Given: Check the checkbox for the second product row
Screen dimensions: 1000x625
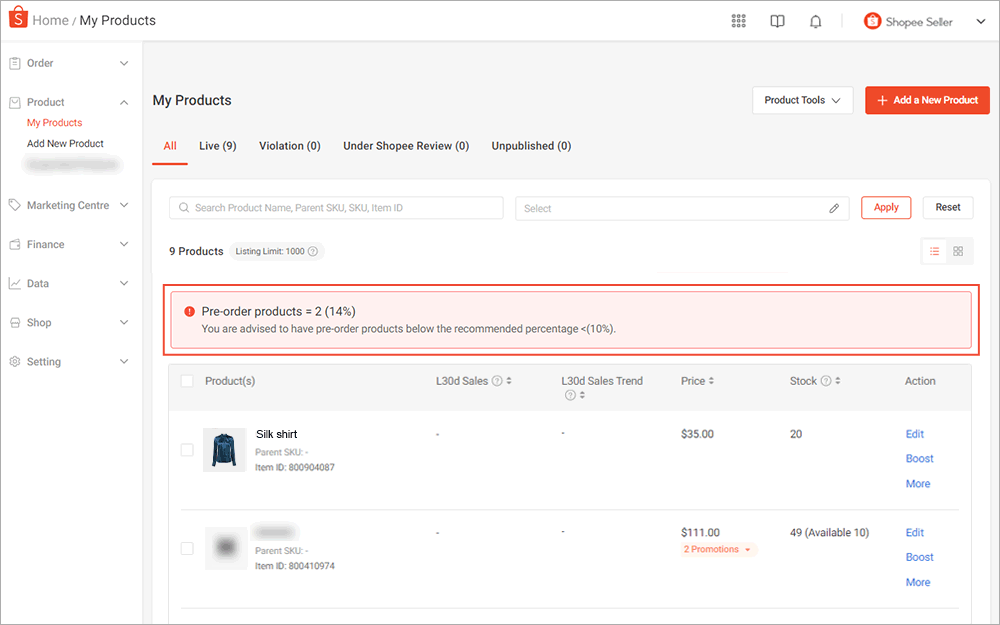Looking at the screenshot, I should 187,548.
